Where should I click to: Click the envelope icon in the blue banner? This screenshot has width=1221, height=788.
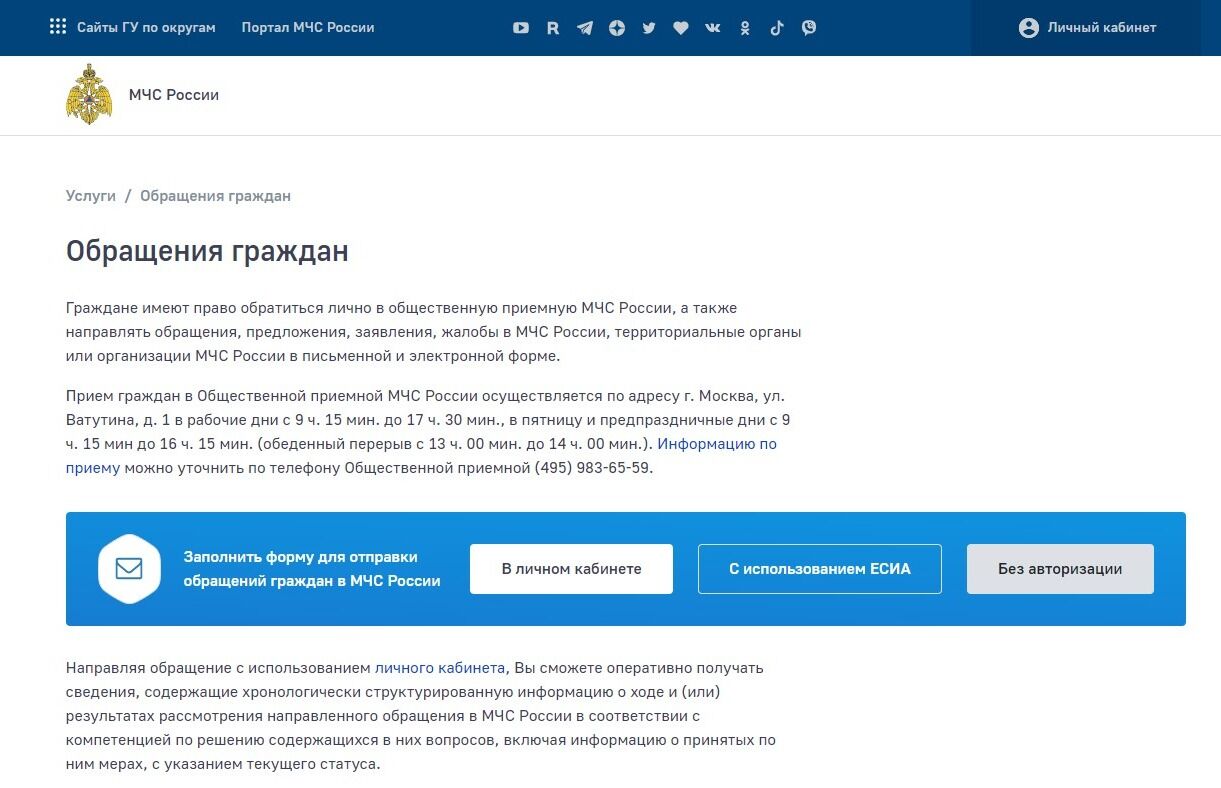coord(129,569)
